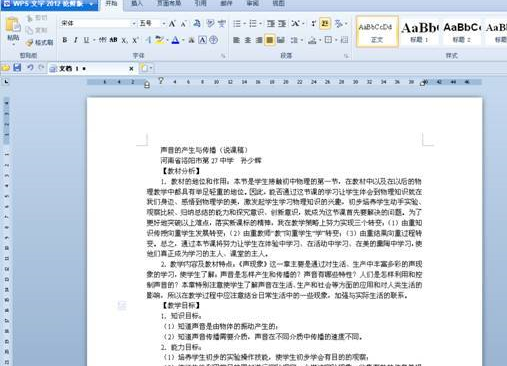Click the right indent marker on ruler
Image resolution: width=507 pixels, height=366 pixels.
pos(422,83)
